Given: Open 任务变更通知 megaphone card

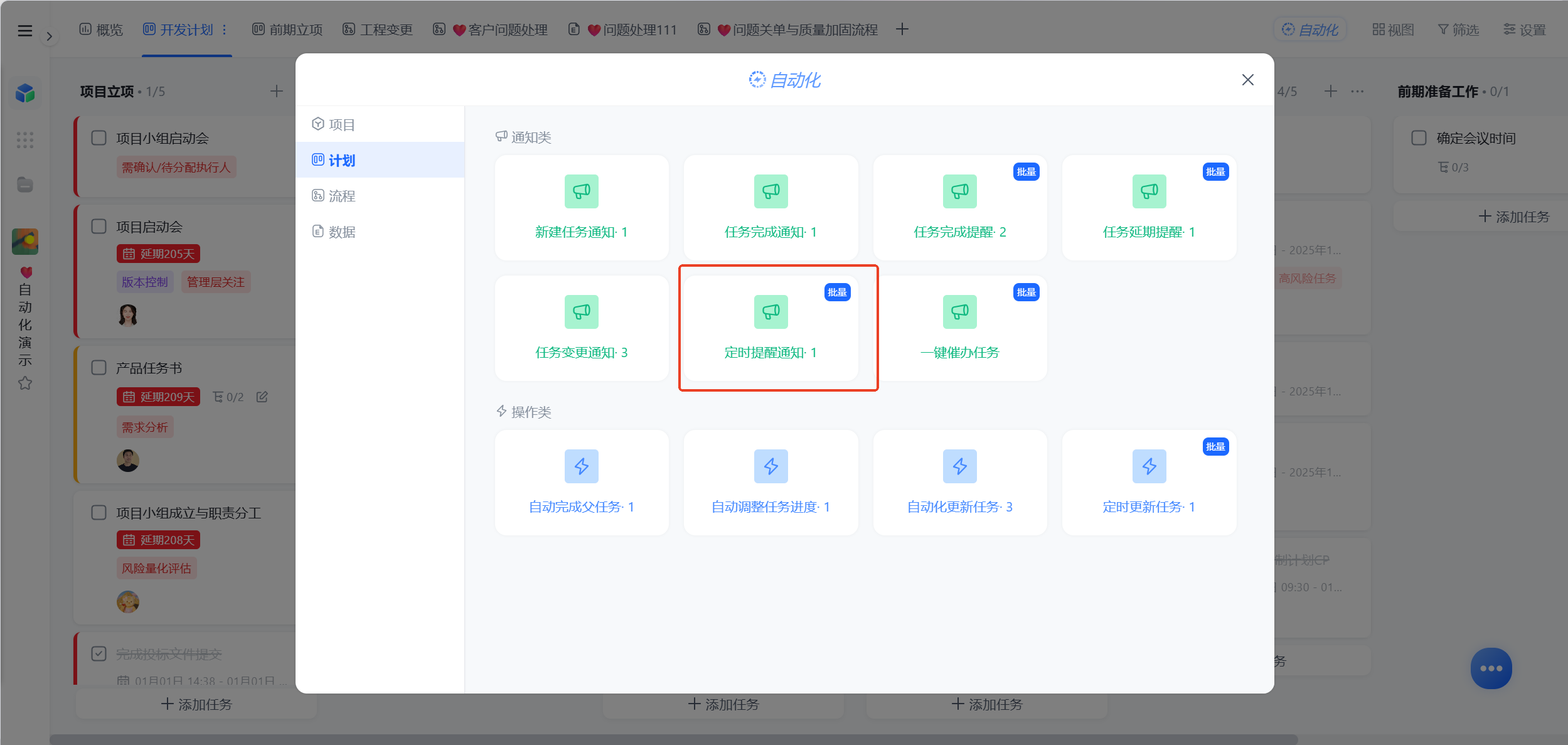Looking at the screenshot, I should click(582, 328).
